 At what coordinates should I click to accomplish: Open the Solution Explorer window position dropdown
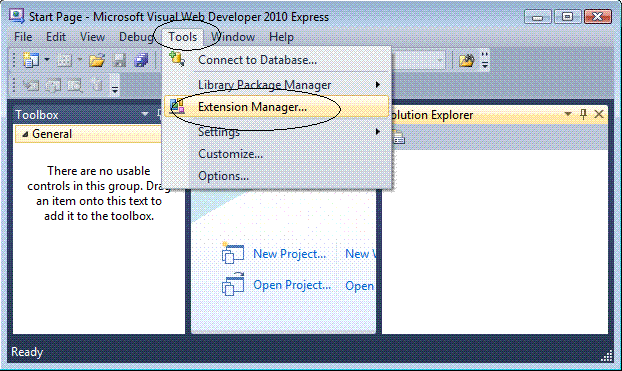click(568, 114)
